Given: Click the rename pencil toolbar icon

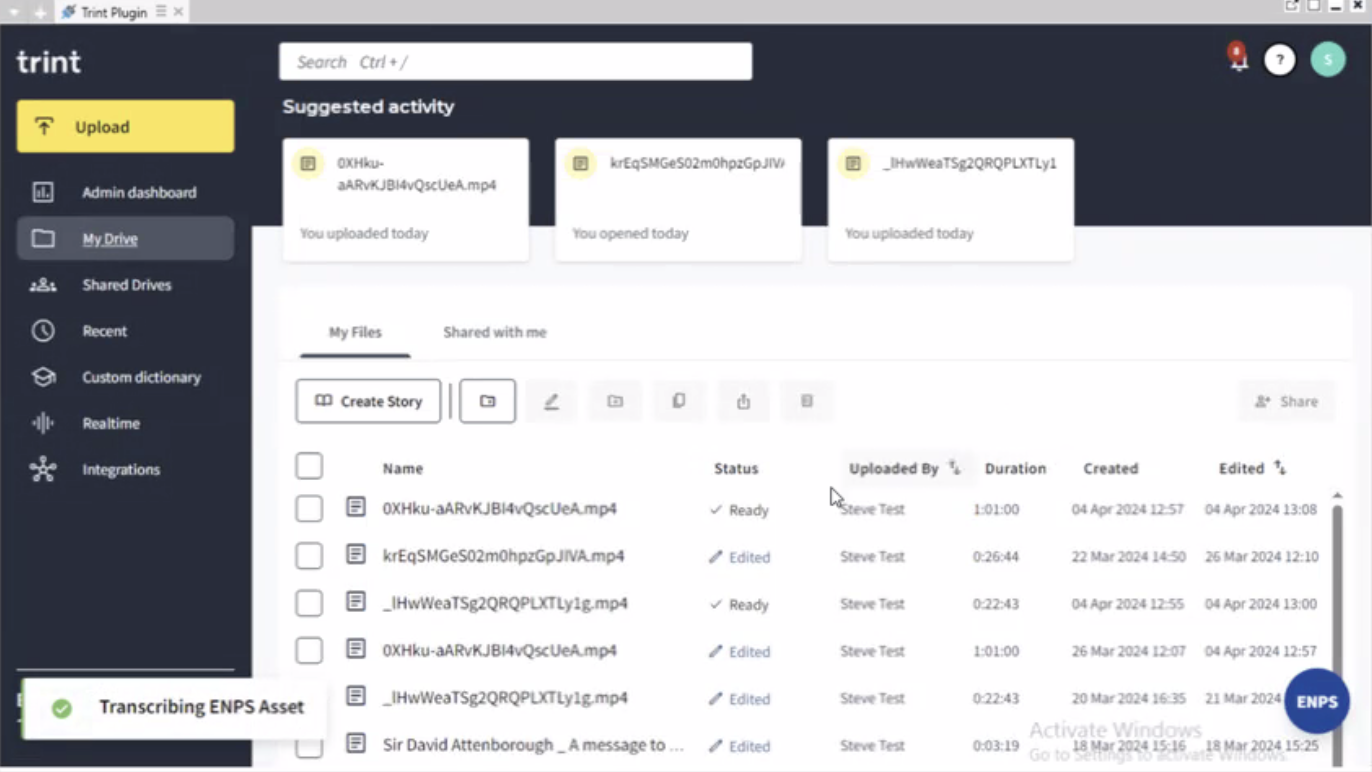Looking at the screenshot, I should pos(551,401).
